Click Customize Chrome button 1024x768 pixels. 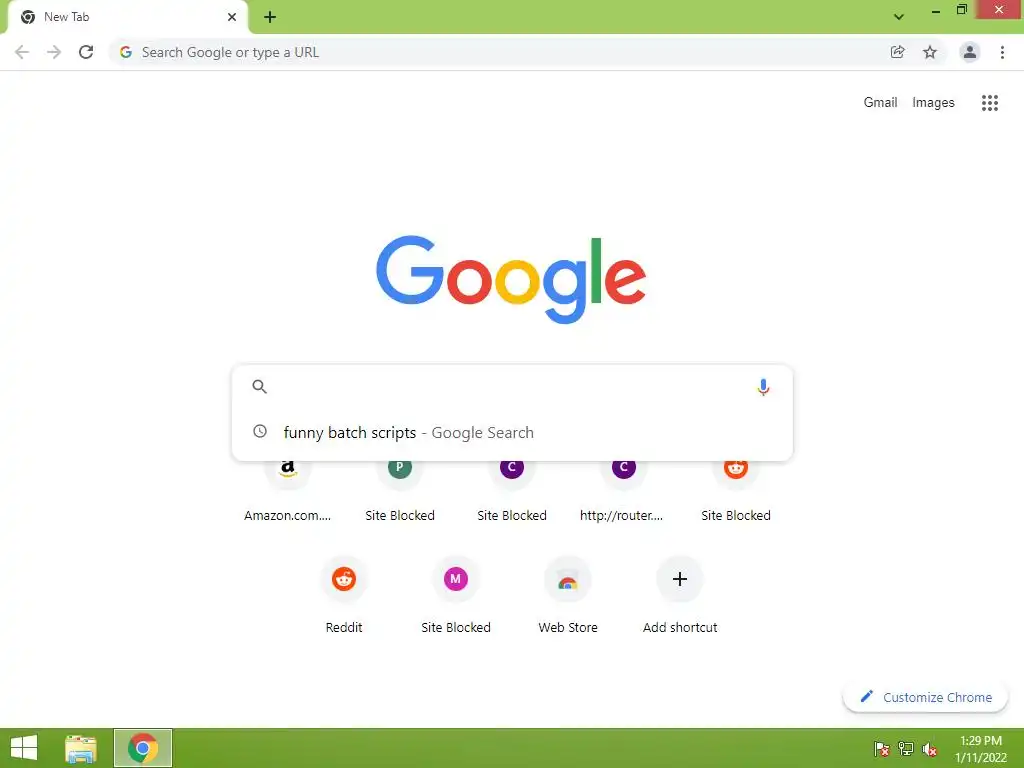coord(926,697)
